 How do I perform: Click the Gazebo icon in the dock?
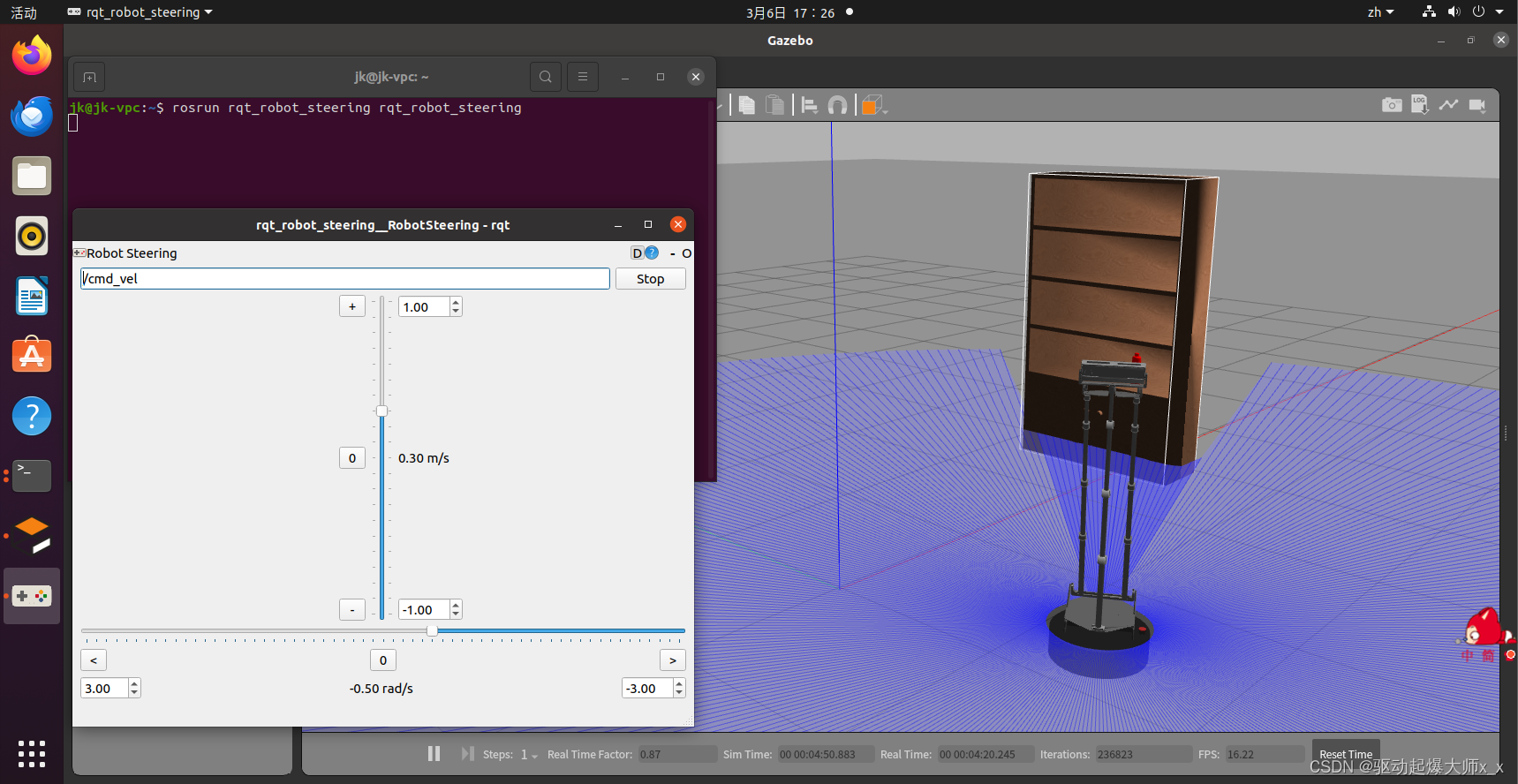tap(32, 536)
